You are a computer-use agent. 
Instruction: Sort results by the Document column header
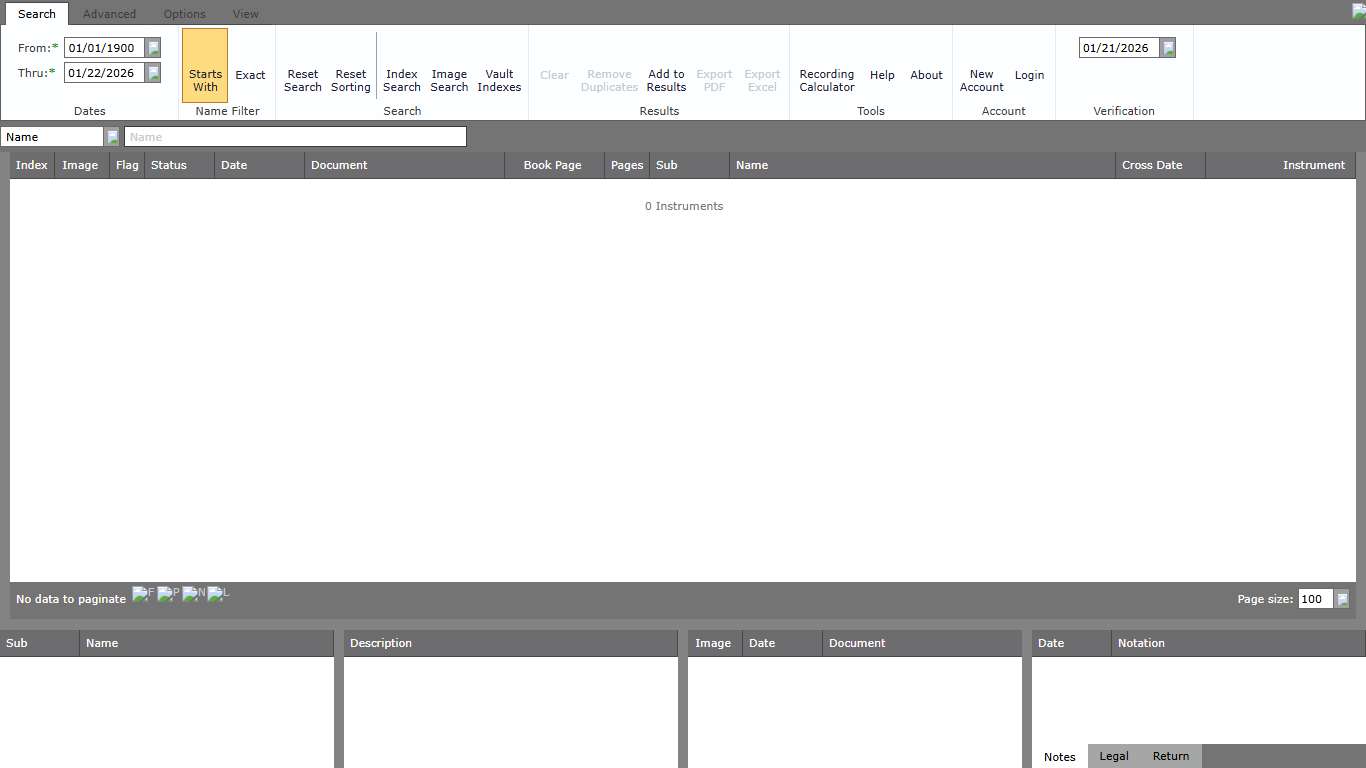[339, 165]
